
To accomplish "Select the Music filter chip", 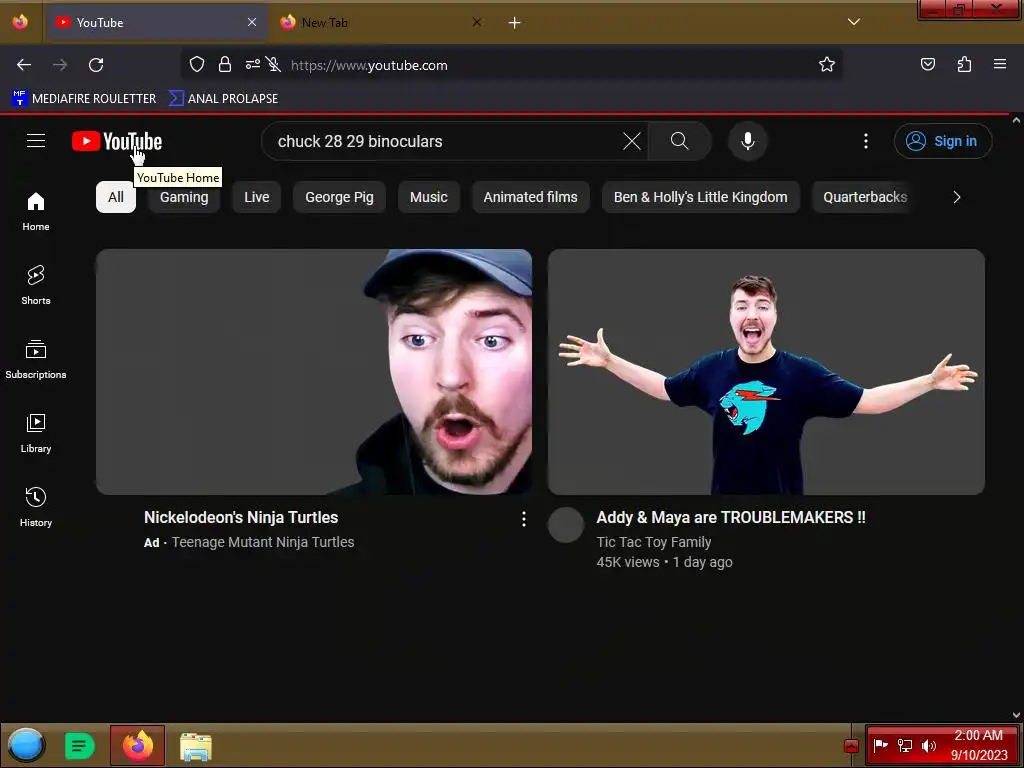I will coord(428,197).
